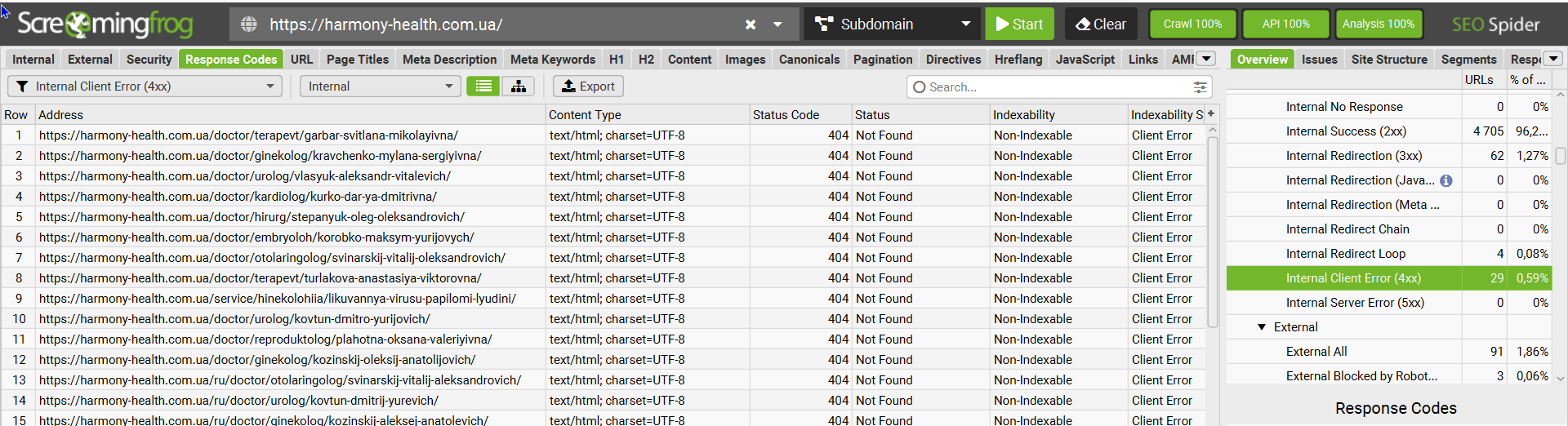This screenshot has height=426, width=1568.
Task: Open search filter options icon in search box
Action: (x=1200, y=87)
